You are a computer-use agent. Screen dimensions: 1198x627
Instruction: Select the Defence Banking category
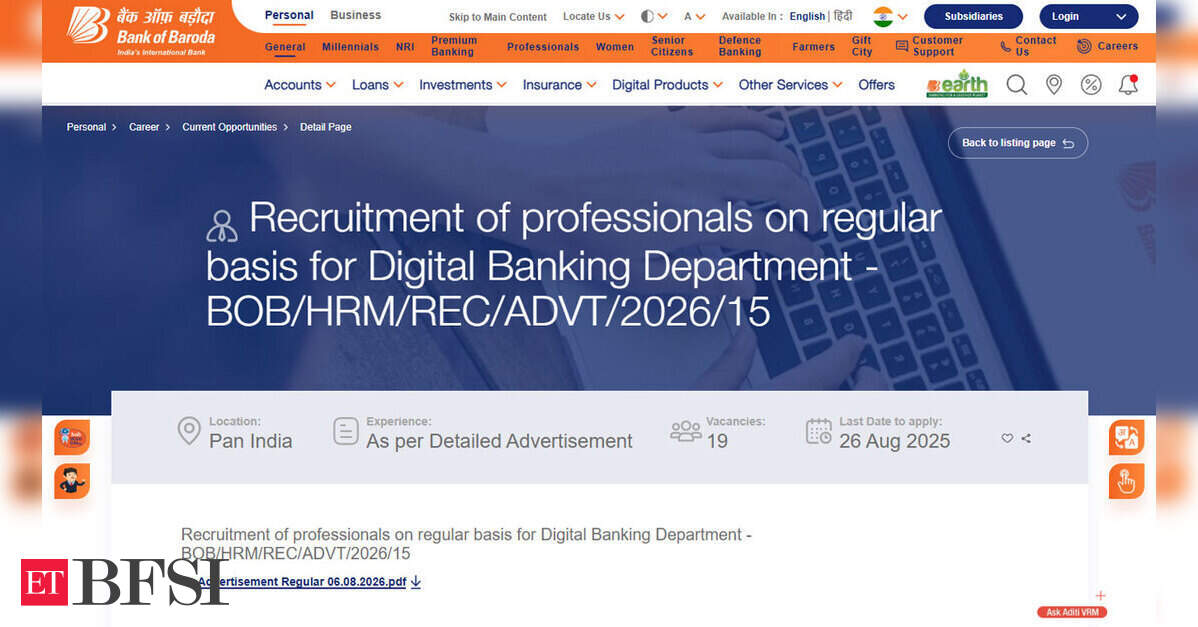point(740,46)
